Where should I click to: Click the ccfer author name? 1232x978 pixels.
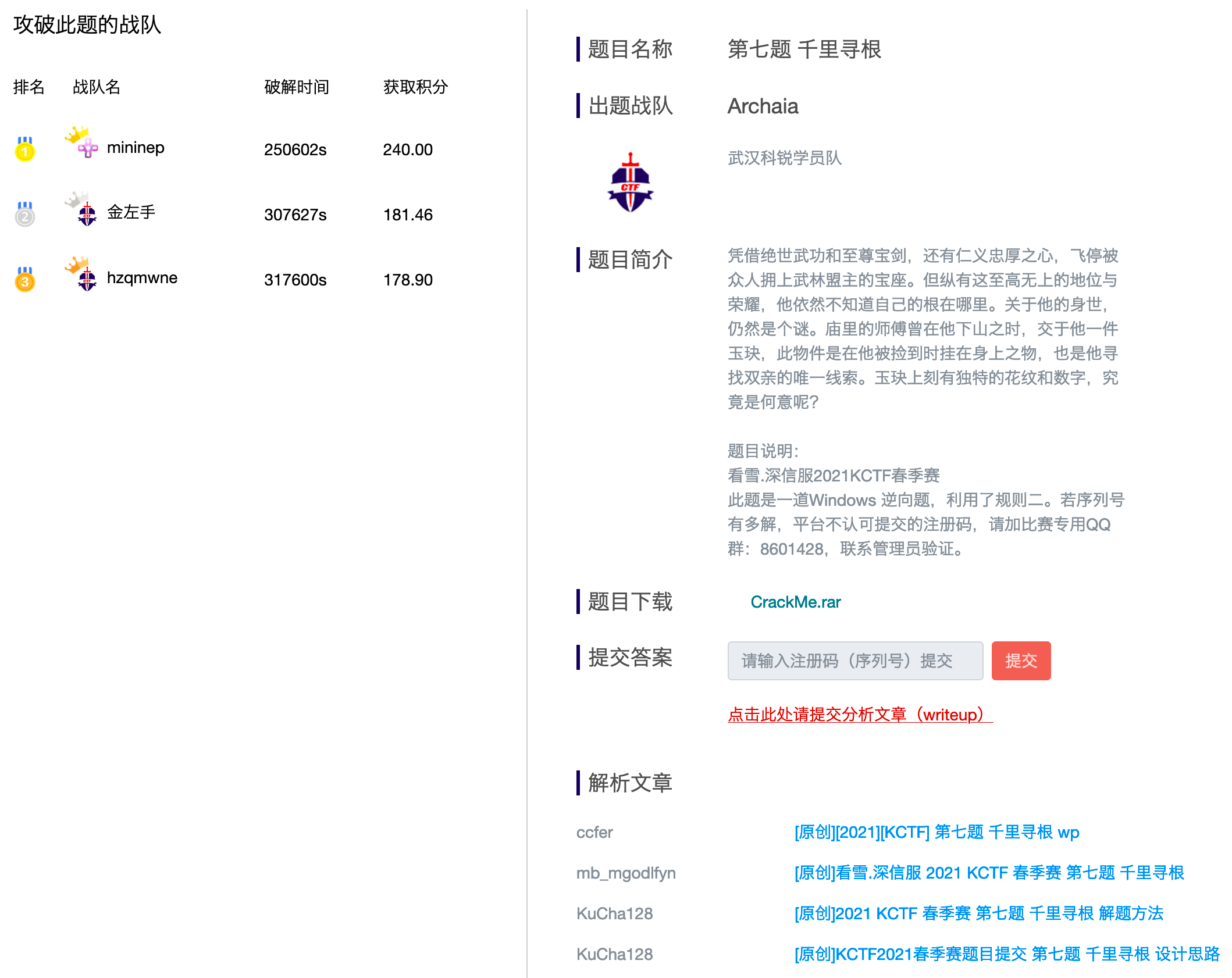click(x=594, y=833)
